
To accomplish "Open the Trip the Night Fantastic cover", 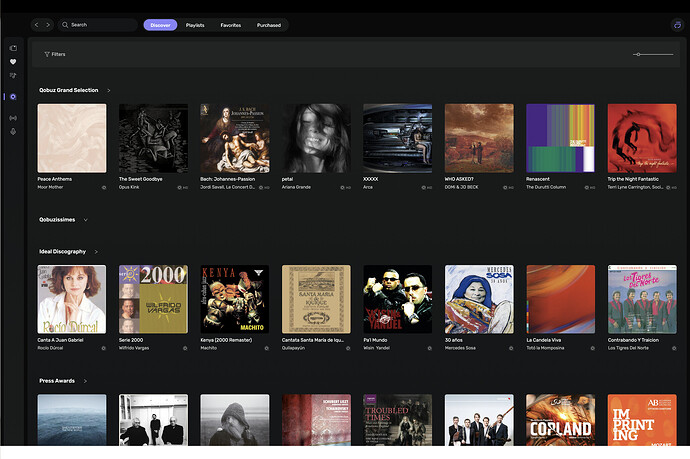I will [642, 138].
